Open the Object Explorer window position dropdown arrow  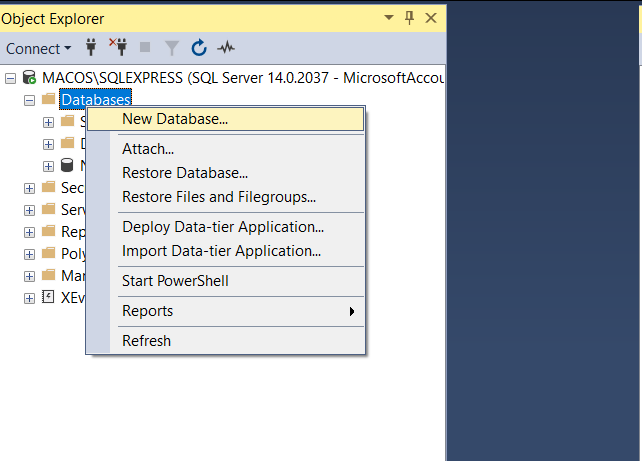tap(388, 18)
